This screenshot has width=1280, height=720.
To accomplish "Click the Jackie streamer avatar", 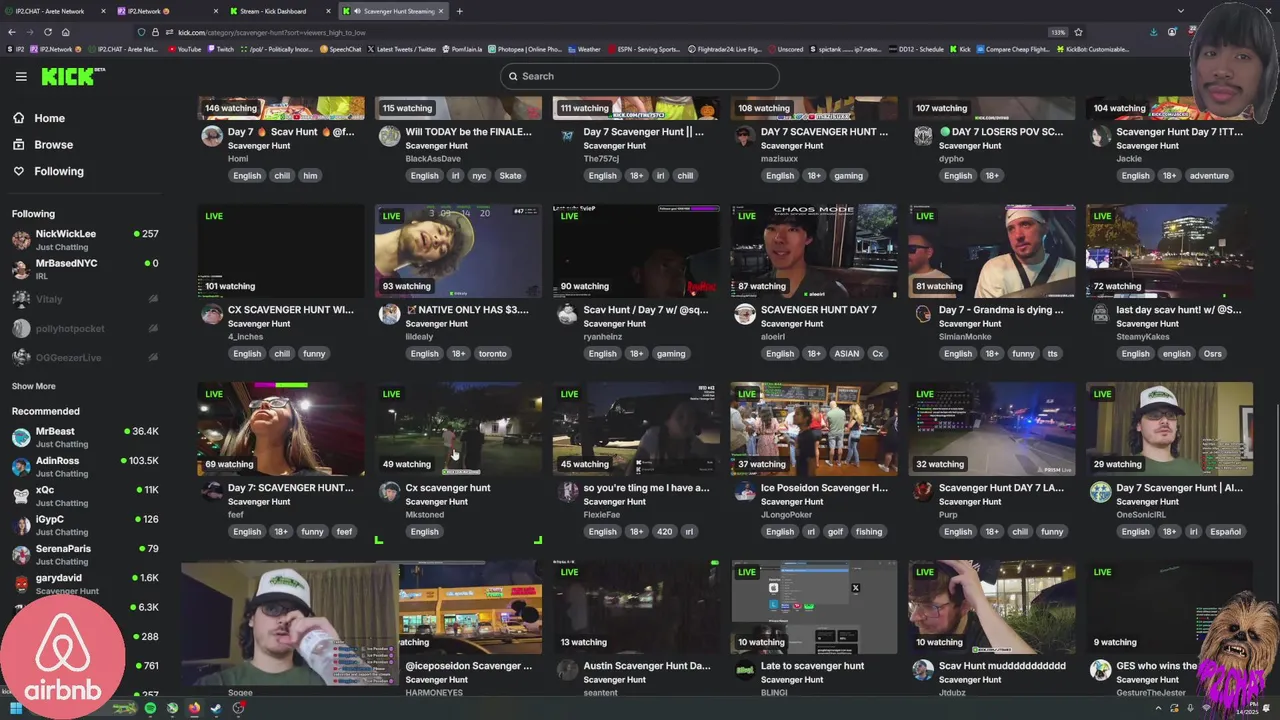I will [1100, 137].
